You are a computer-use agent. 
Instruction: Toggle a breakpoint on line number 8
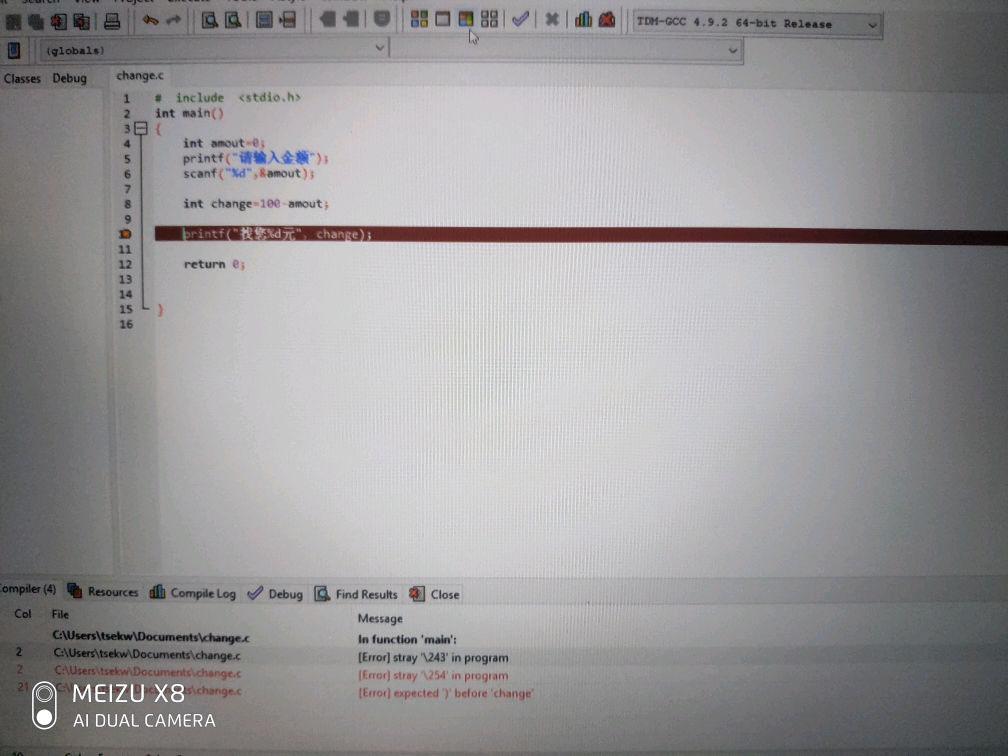point(127,204)
